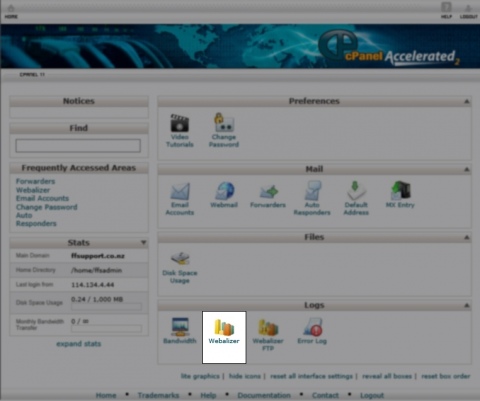Image resolution: width=480 pixels, height=401 pixels.
Task: Collapse the Preferences section arrow
Action: [467, 101]
